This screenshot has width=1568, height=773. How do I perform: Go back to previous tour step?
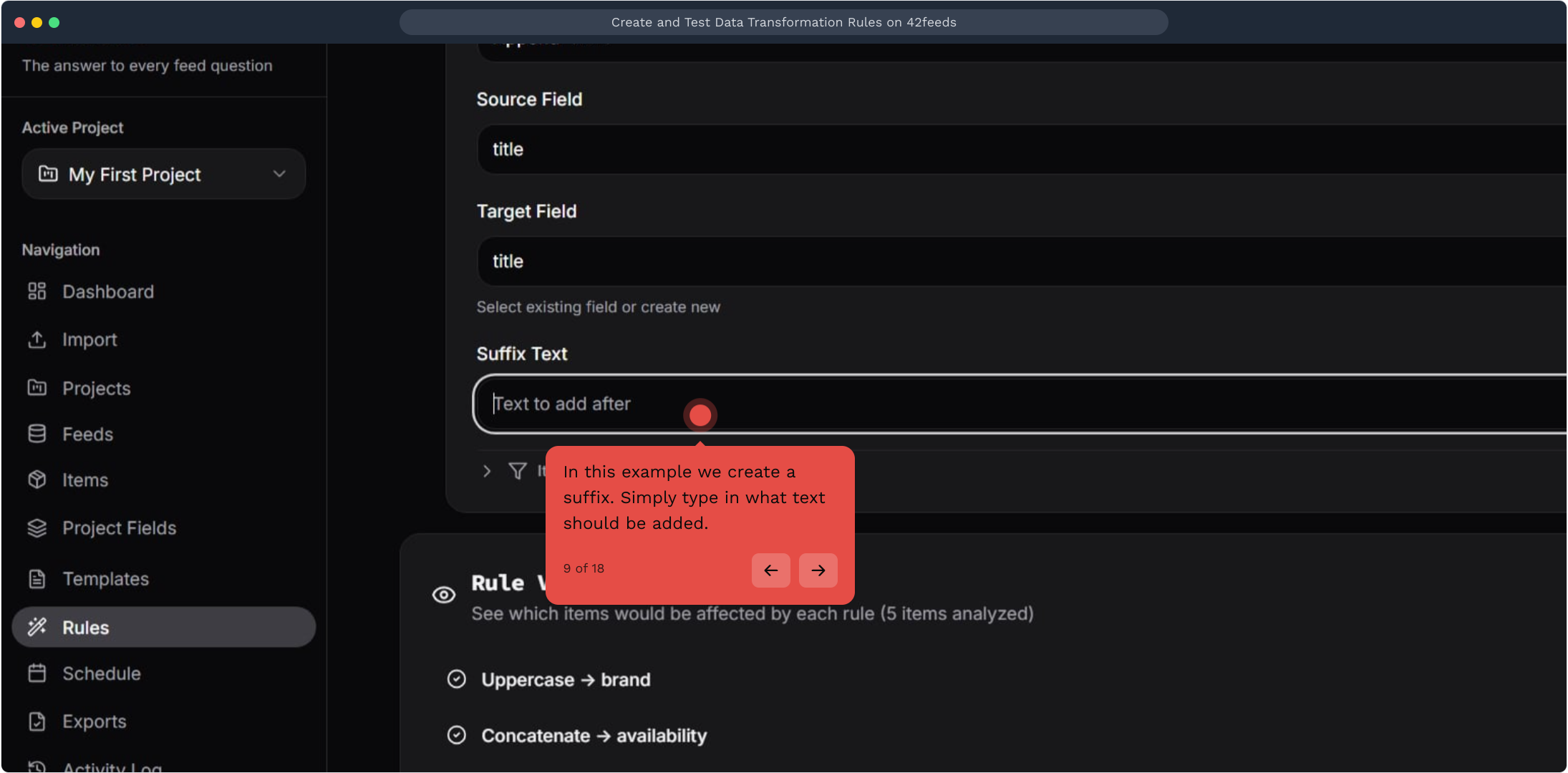pyautogui.click(x=770, y=570)
